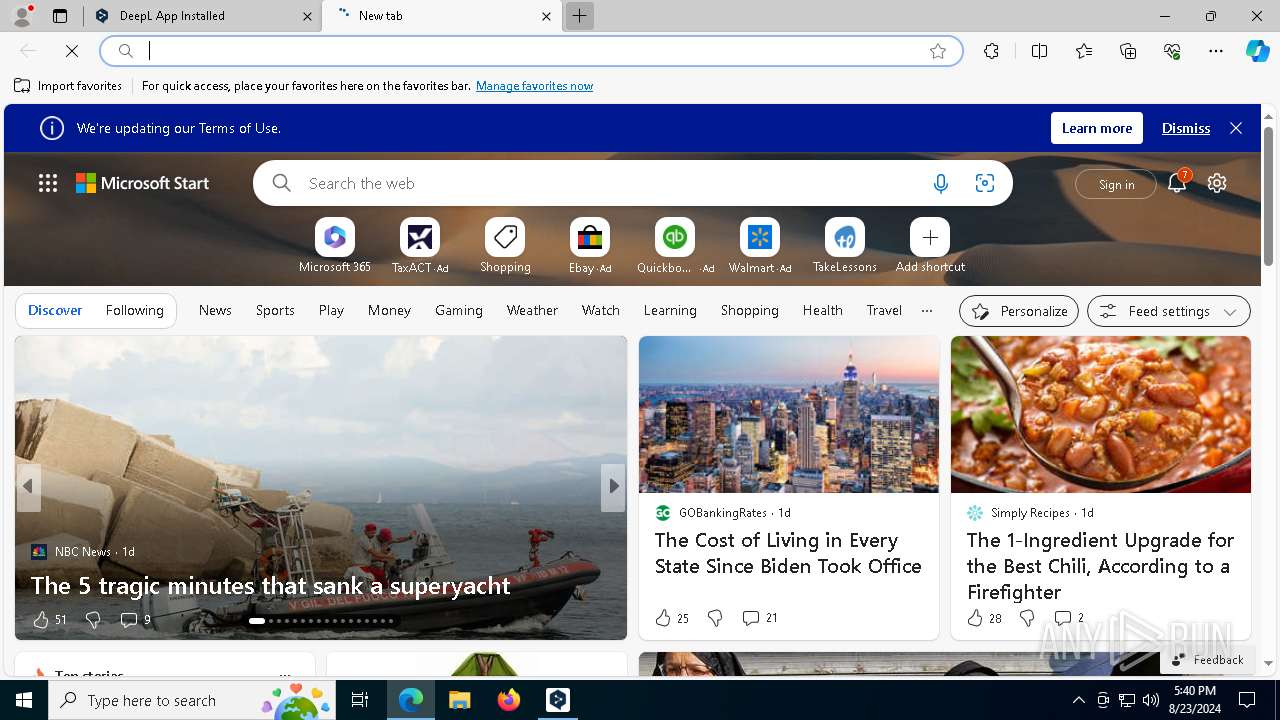Viewport: 1280px width, 720px height.
Task: Switch to DeepL App Installed tab
Action: pos(202,16)
